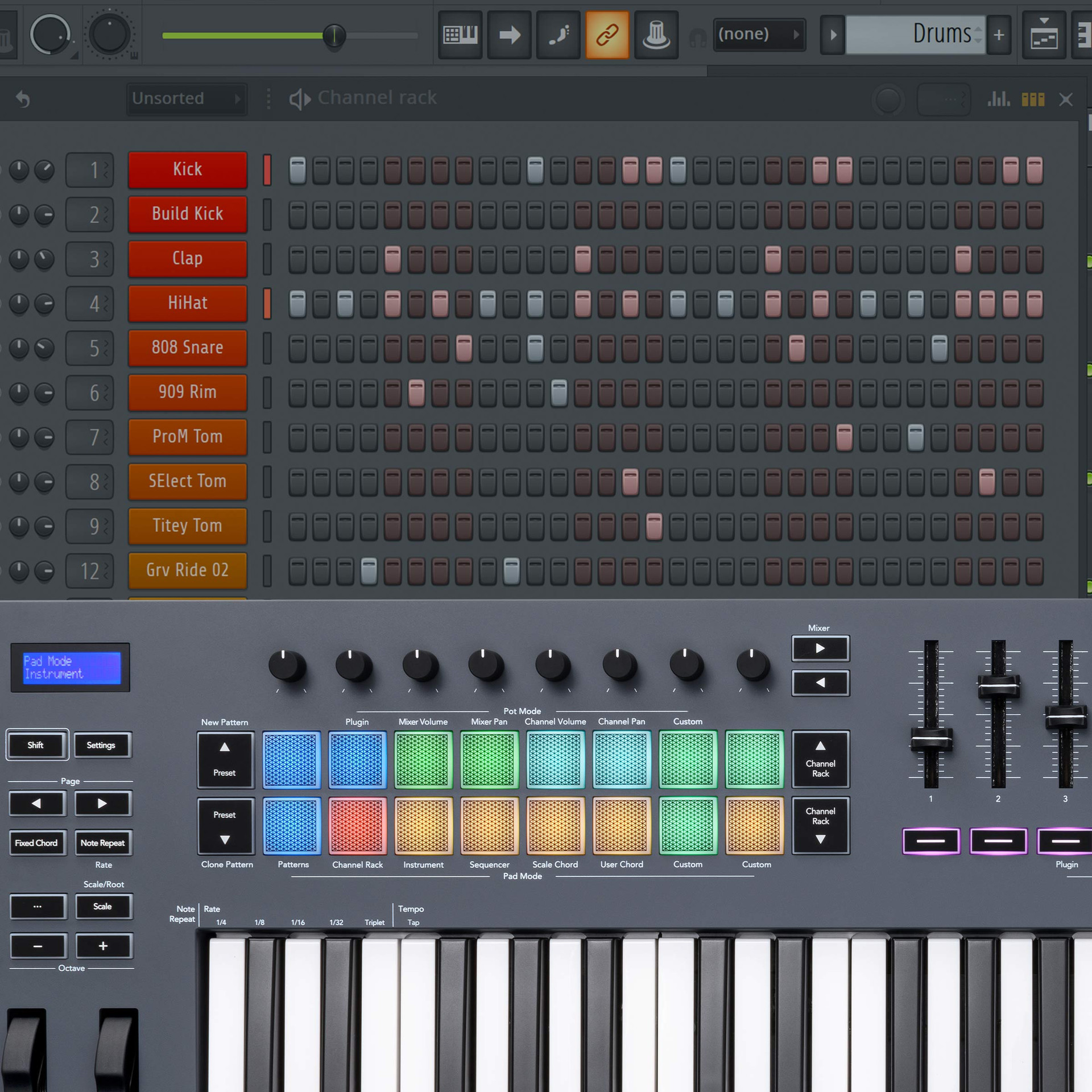
Task: Open the (none) pattern selector dropdown
Action: tap(759, 34)
